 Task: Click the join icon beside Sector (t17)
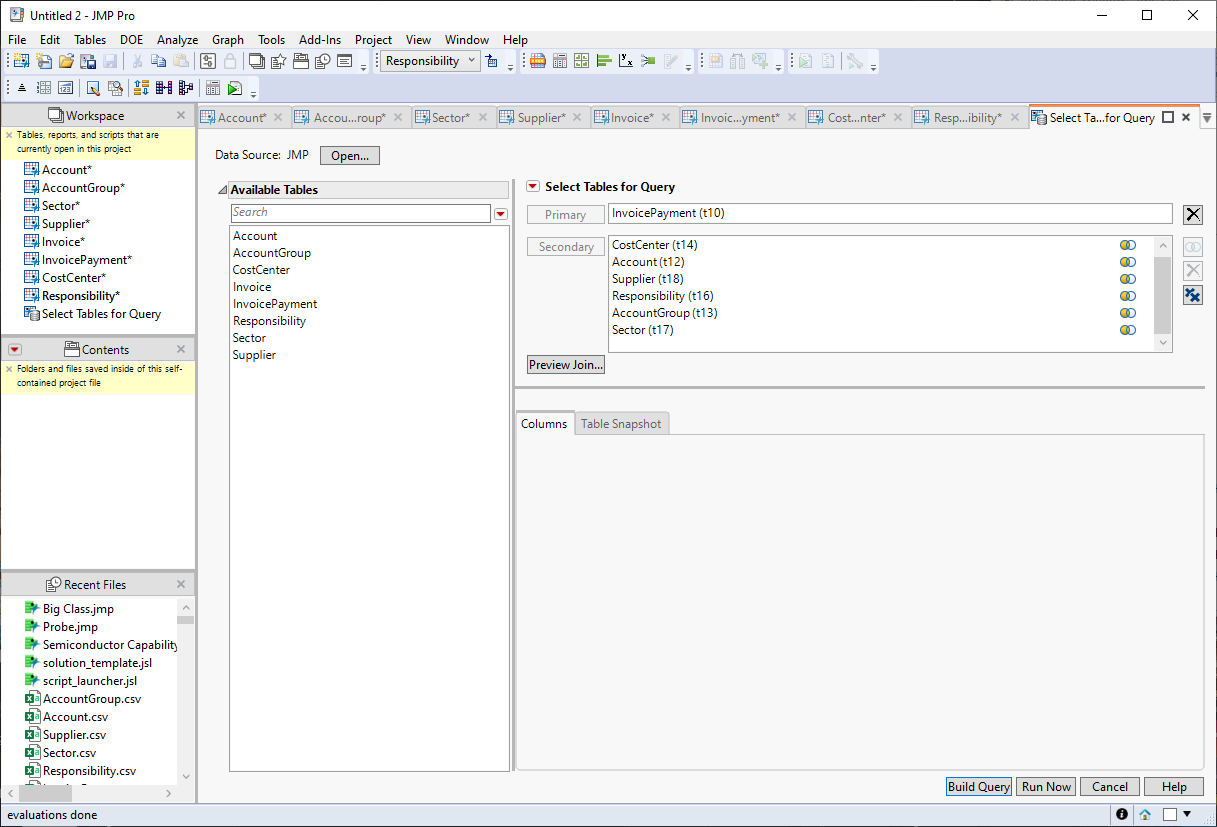pyautogui.click(x=1128, y=330)
